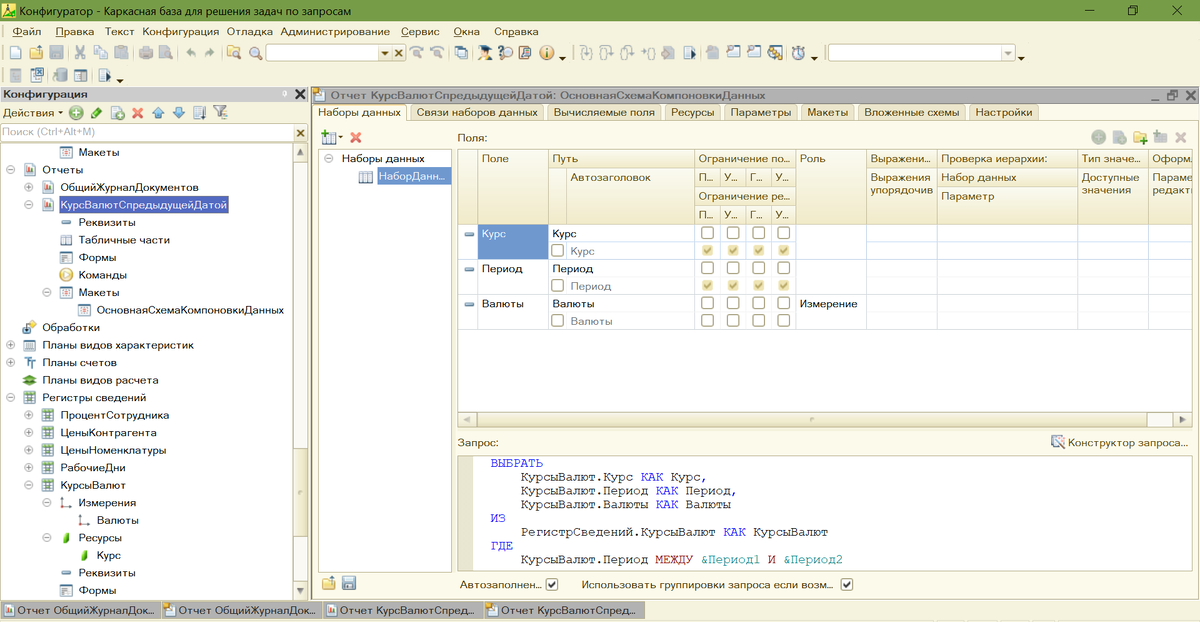This screenshot has width=1200, height=622.
Task: Open Конструктор запроса
Action: pyautogui.click(x=1119, y=442)
